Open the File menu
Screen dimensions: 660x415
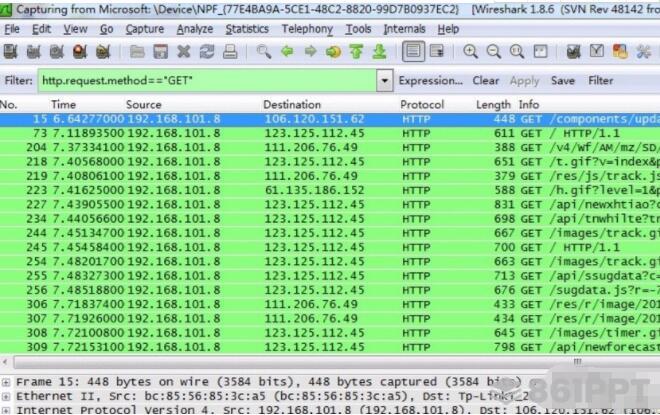[12, 29]
